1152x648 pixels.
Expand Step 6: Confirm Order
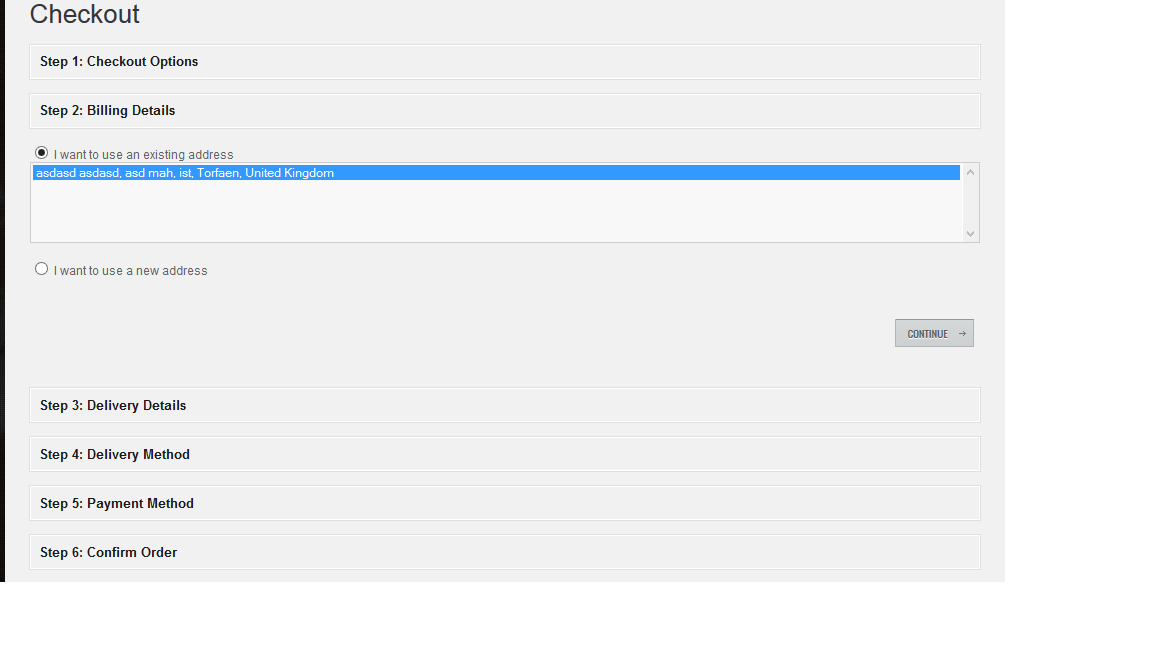pos(109,553)
